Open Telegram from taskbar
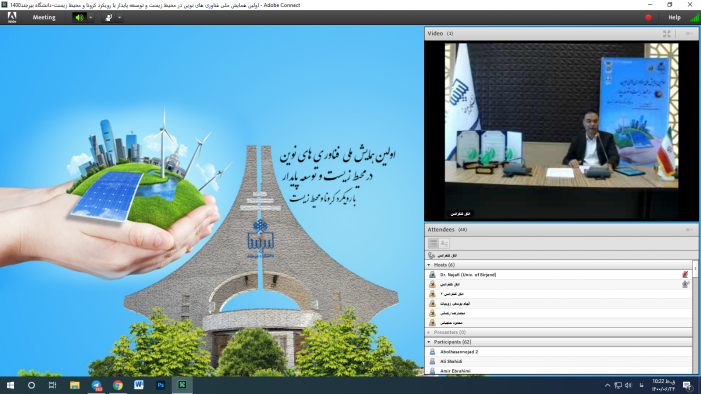Image resolution: width=701 pixels, height=394 pixels. (96, 385)
